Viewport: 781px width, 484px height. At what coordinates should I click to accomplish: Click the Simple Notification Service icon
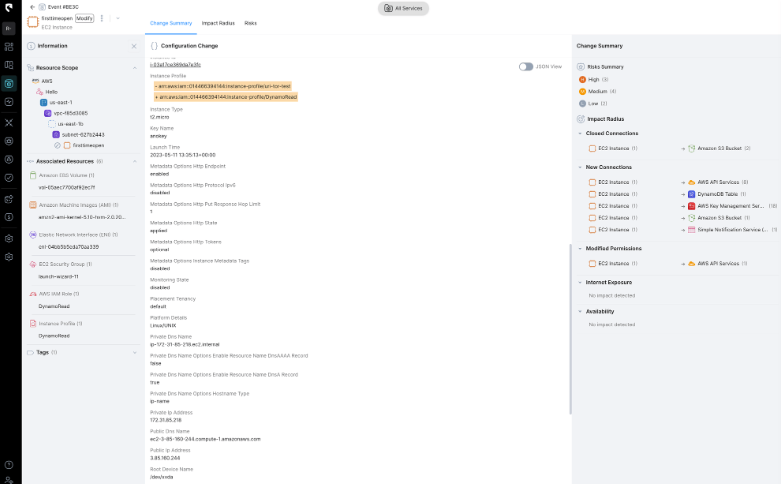coord(689,229)
